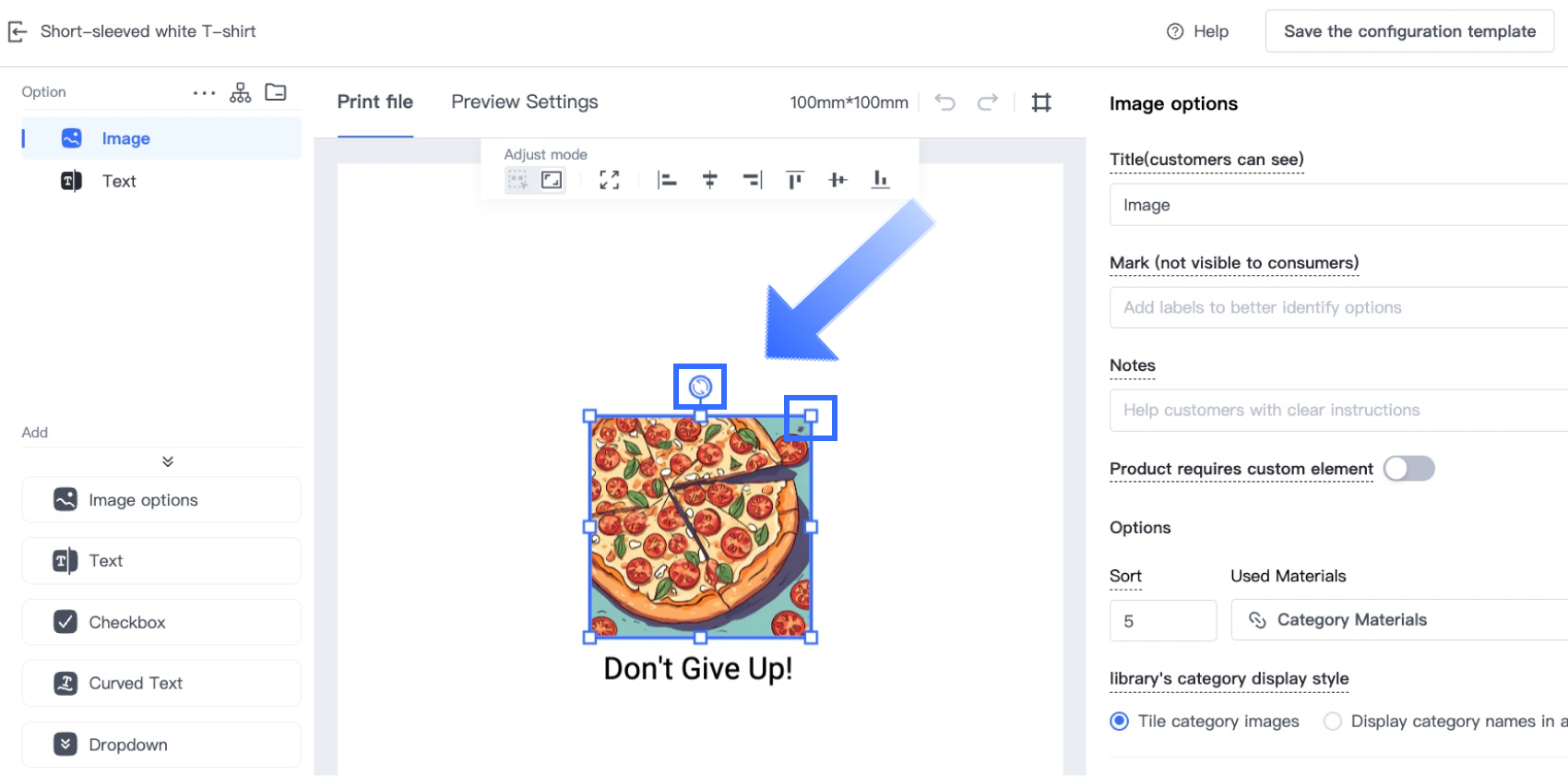Screen dimensions: 1568x776
Task: Click the rotate handle above the pizza image
Action: point(700,387)
